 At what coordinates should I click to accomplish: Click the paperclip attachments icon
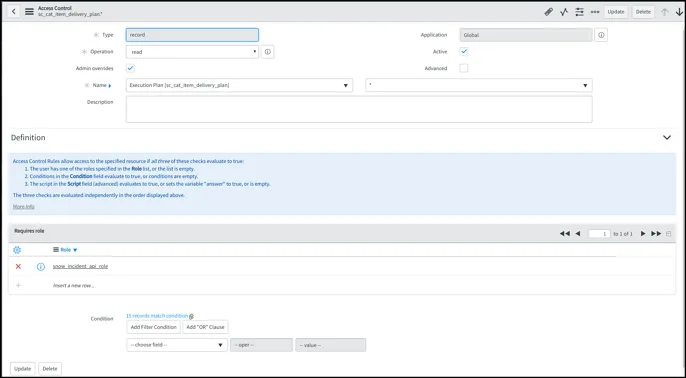pos(549,12)
